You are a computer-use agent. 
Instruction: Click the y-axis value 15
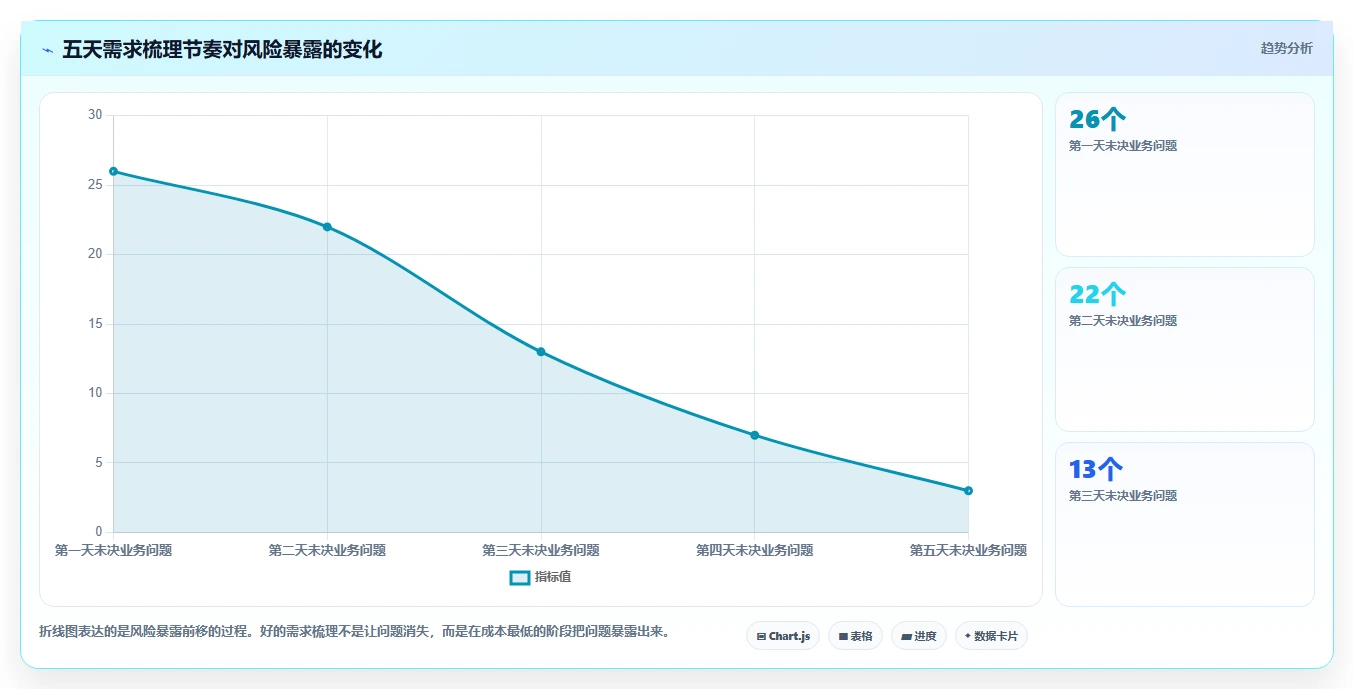click(95, 324)
